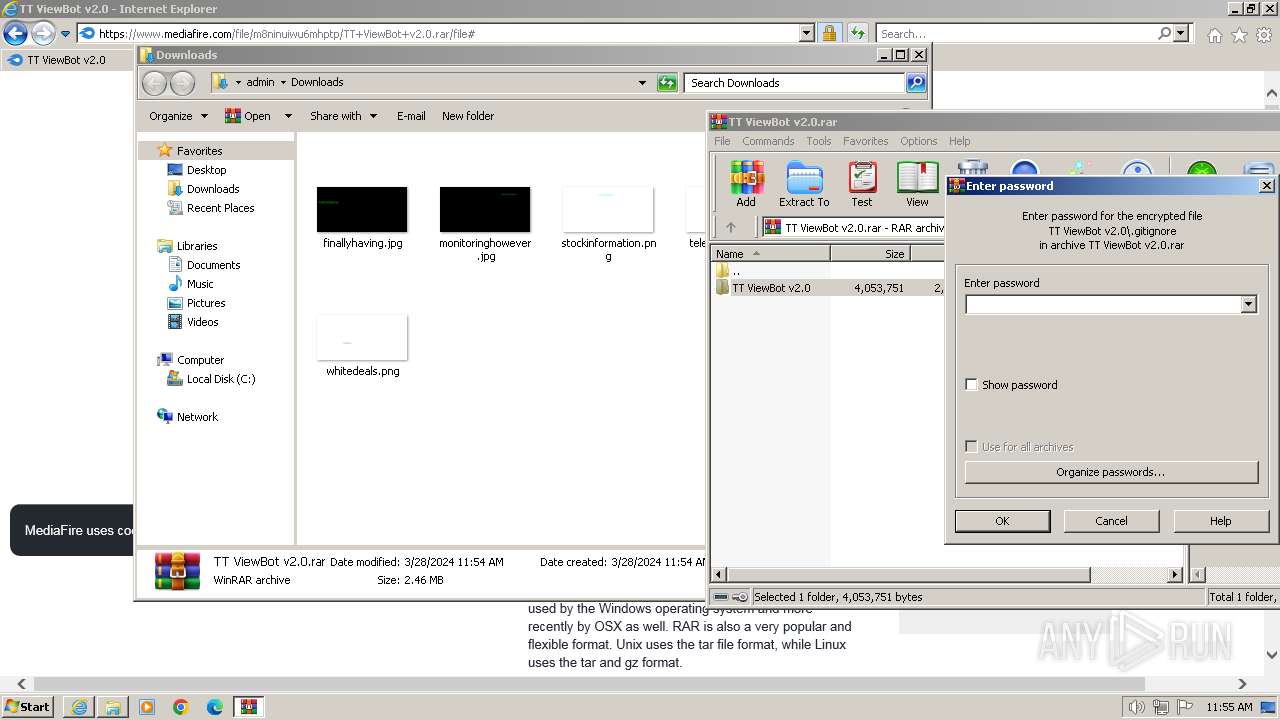Image resolution: width=1280 pixels, height=720 pixels.
Task: Select Favorites in the navigation pane
Action: coord(199,151)
